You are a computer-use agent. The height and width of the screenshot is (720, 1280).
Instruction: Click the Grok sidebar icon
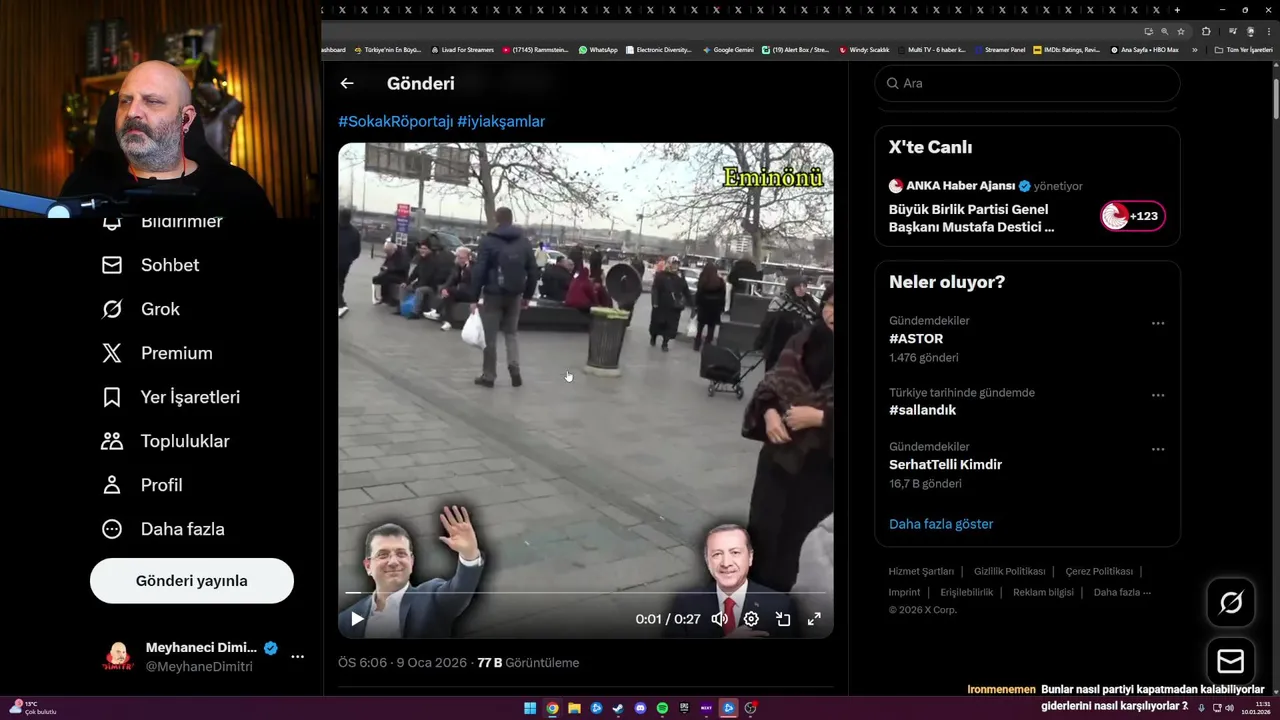[112, 309]
